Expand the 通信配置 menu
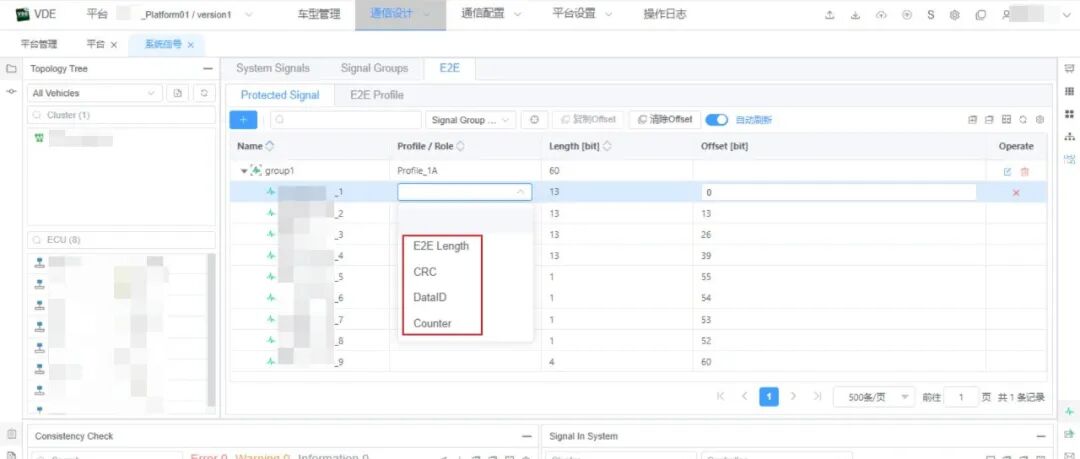The height and width of the screenshot is (459, 1080). tap(491, 14)
